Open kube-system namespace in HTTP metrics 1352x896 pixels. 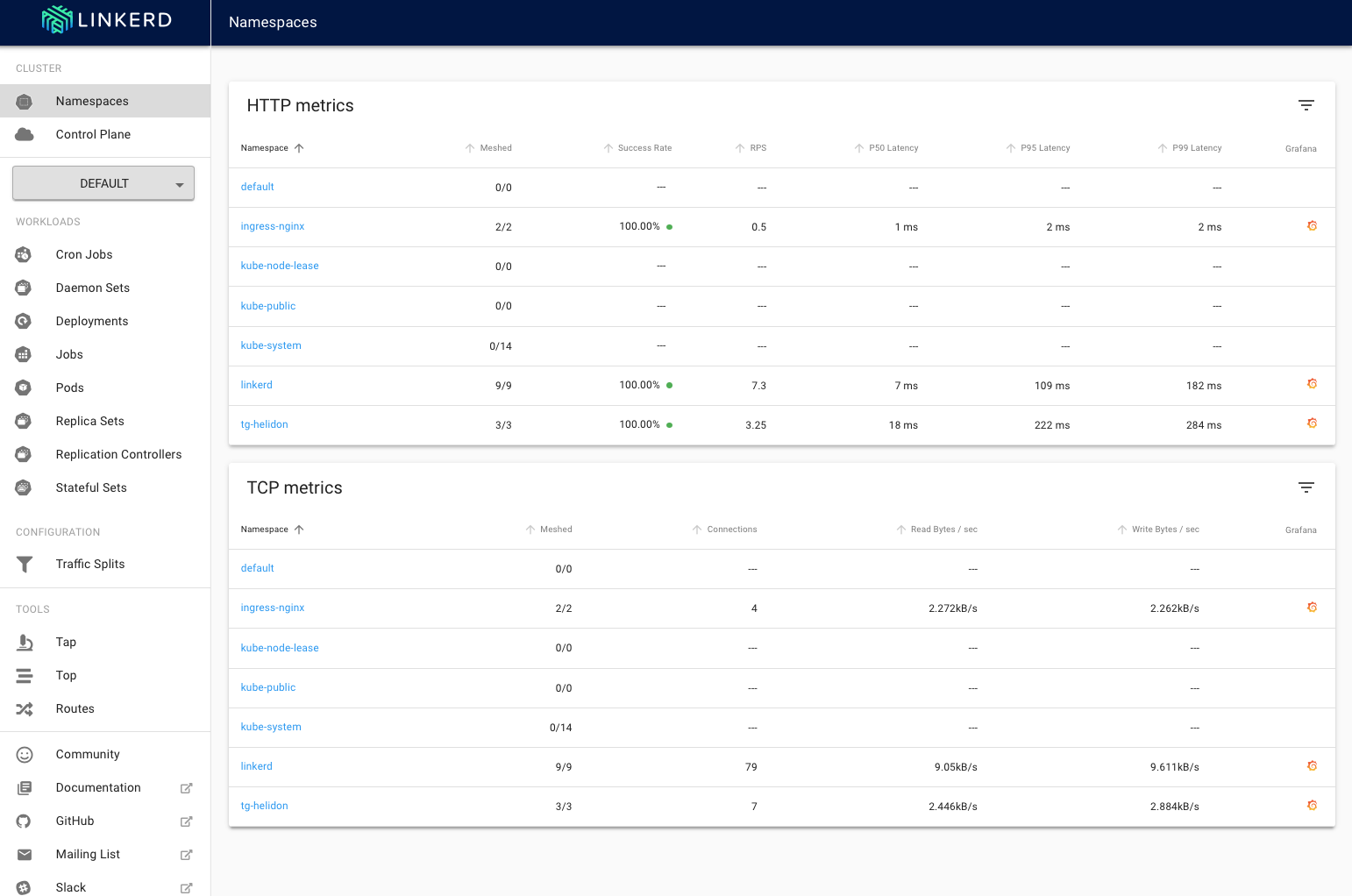pyautogui.click(x=271, y=345)
